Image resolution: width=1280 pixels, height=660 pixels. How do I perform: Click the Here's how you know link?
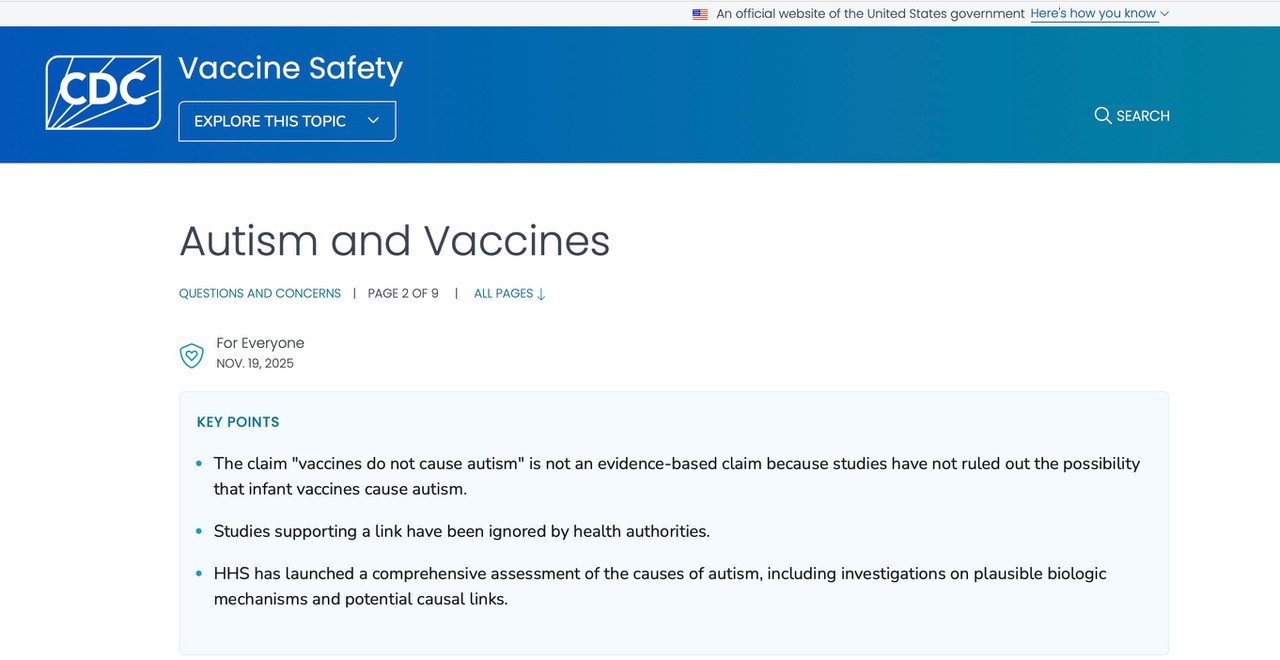point(1093,14)
